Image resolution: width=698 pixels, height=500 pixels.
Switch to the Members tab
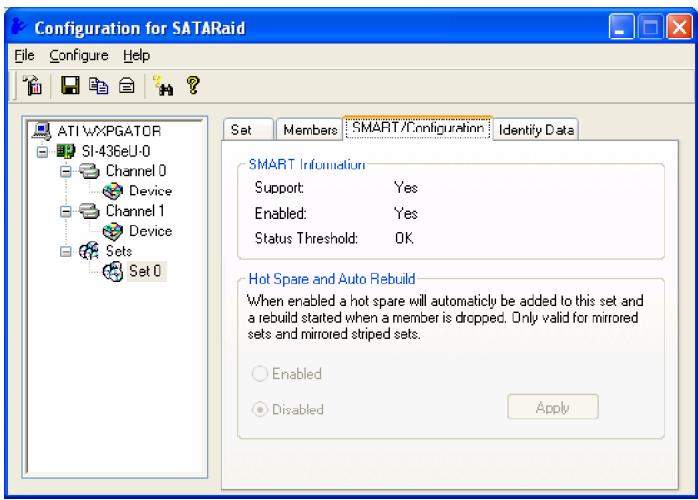coord(310,130)
